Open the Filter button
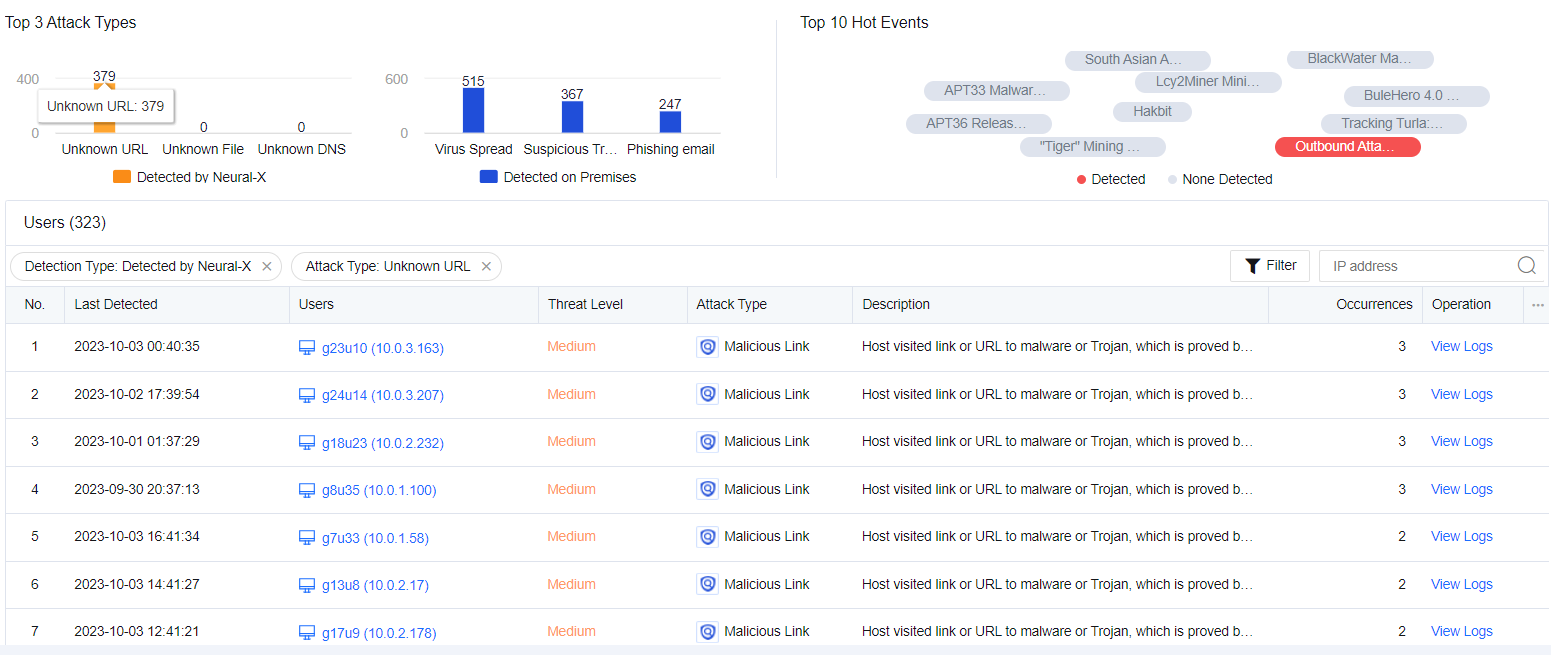This screenshot has width=1551, height=655. pos(1270,266)
